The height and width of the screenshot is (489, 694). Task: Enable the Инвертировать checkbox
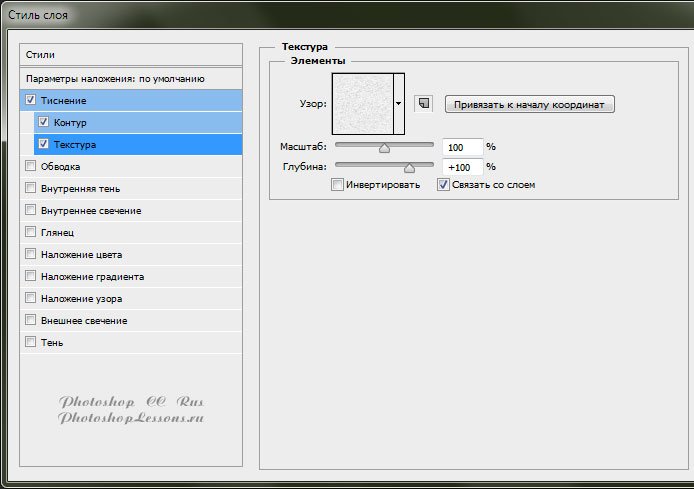[338, 185]
